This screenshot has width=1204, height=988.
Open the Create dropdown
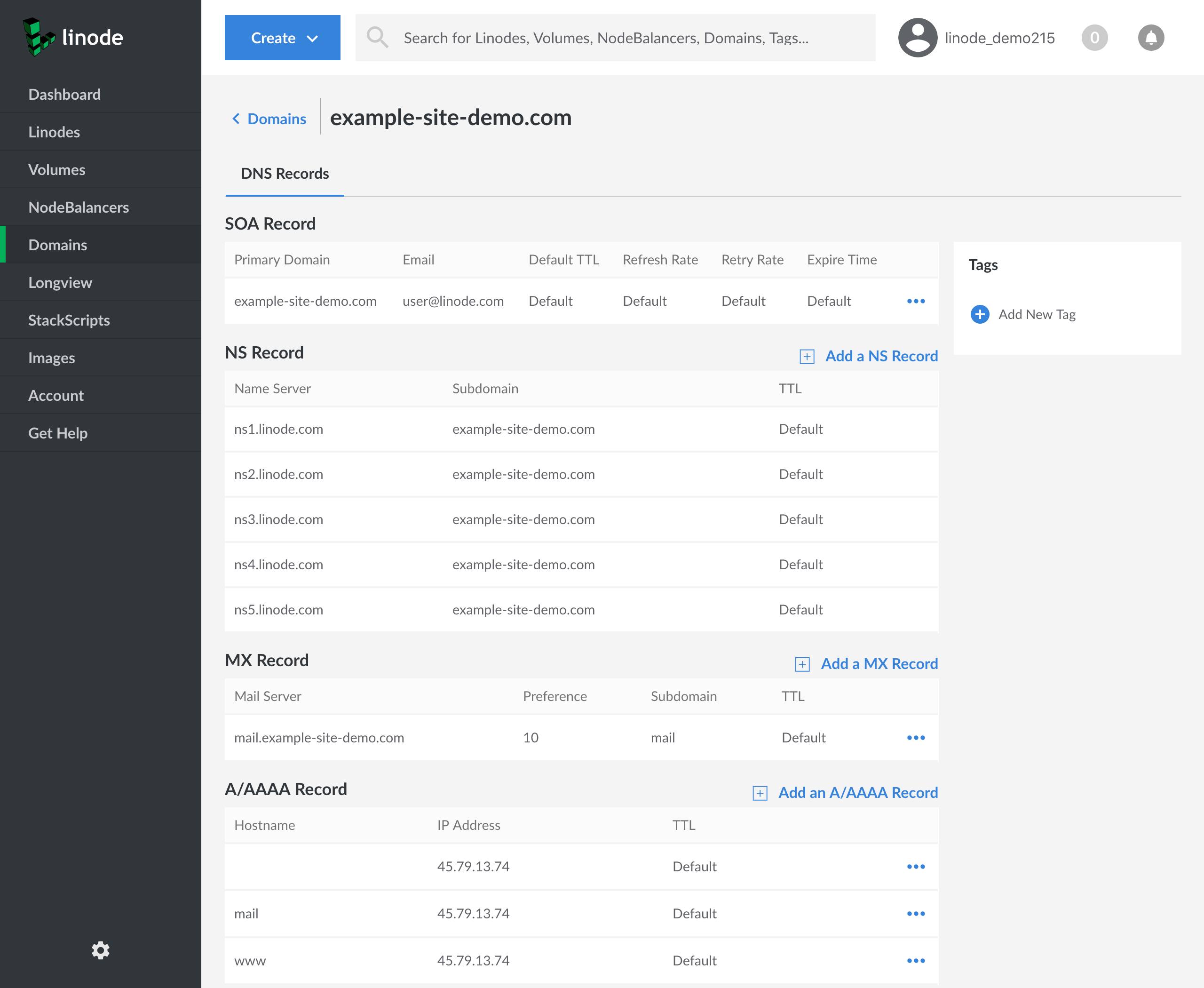pyautogui.click(x=282, y=38)
